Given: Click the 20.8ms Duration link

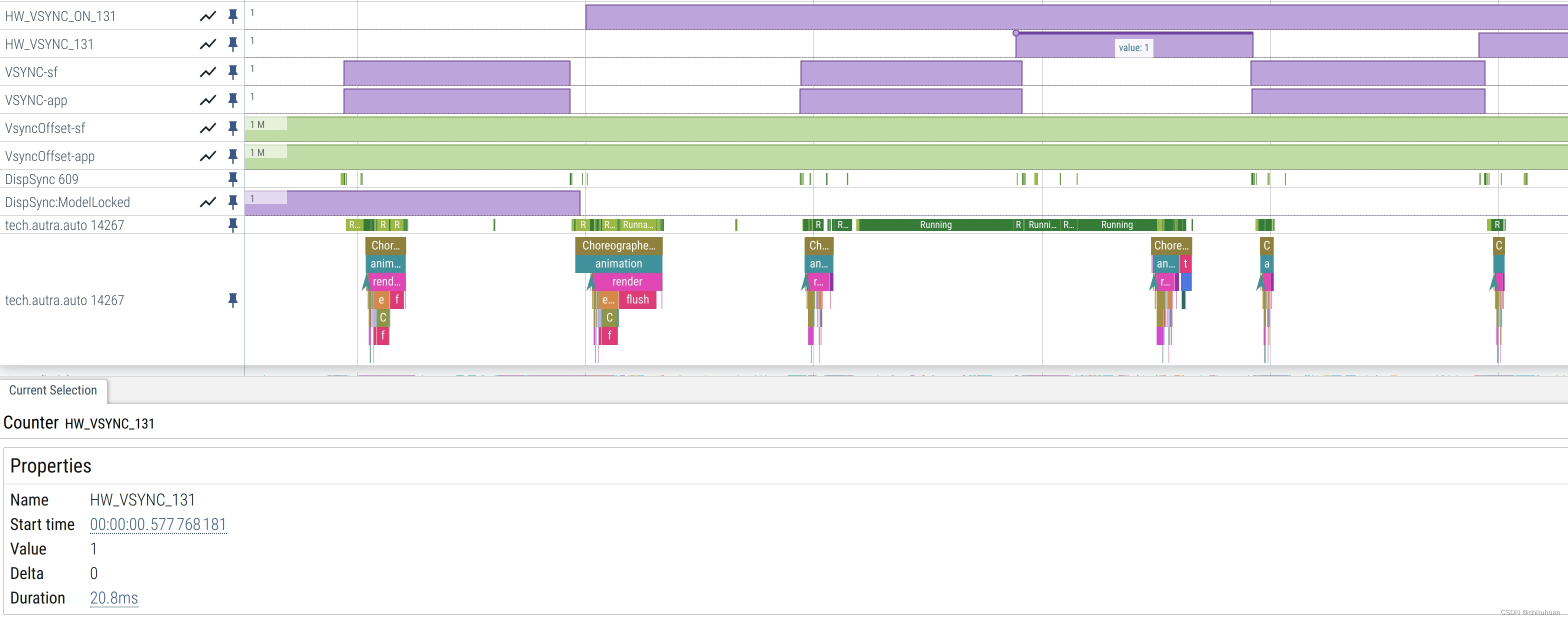Looking at the screenshot, I should point(114,598).
